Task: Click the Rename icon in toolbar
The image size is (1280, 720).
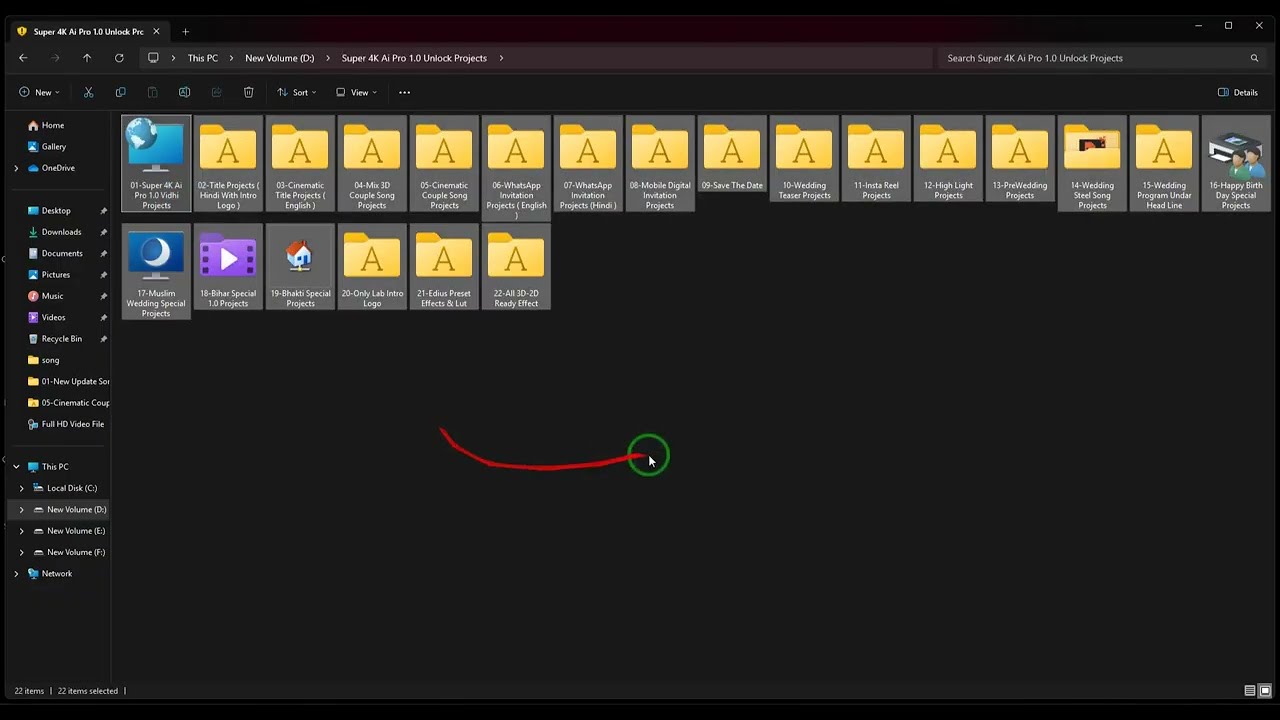Action: pyautogui.click(x=184, y=92)
